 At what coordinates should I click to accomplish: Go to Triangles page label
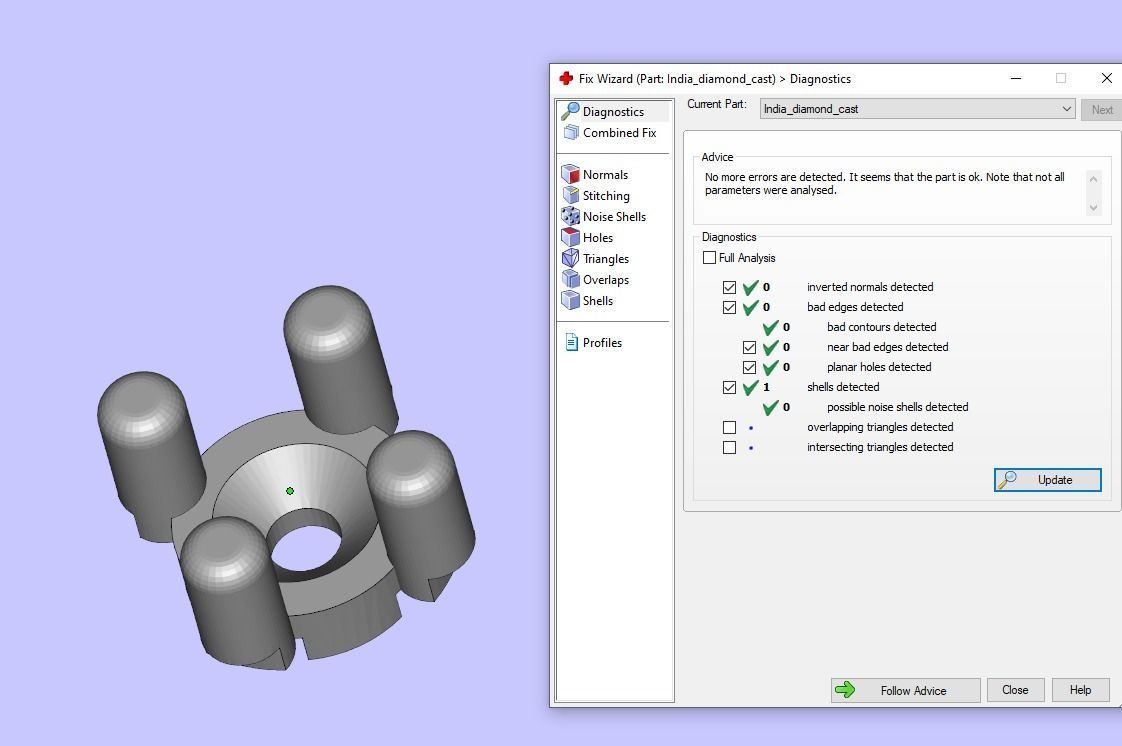pos(605,259)
